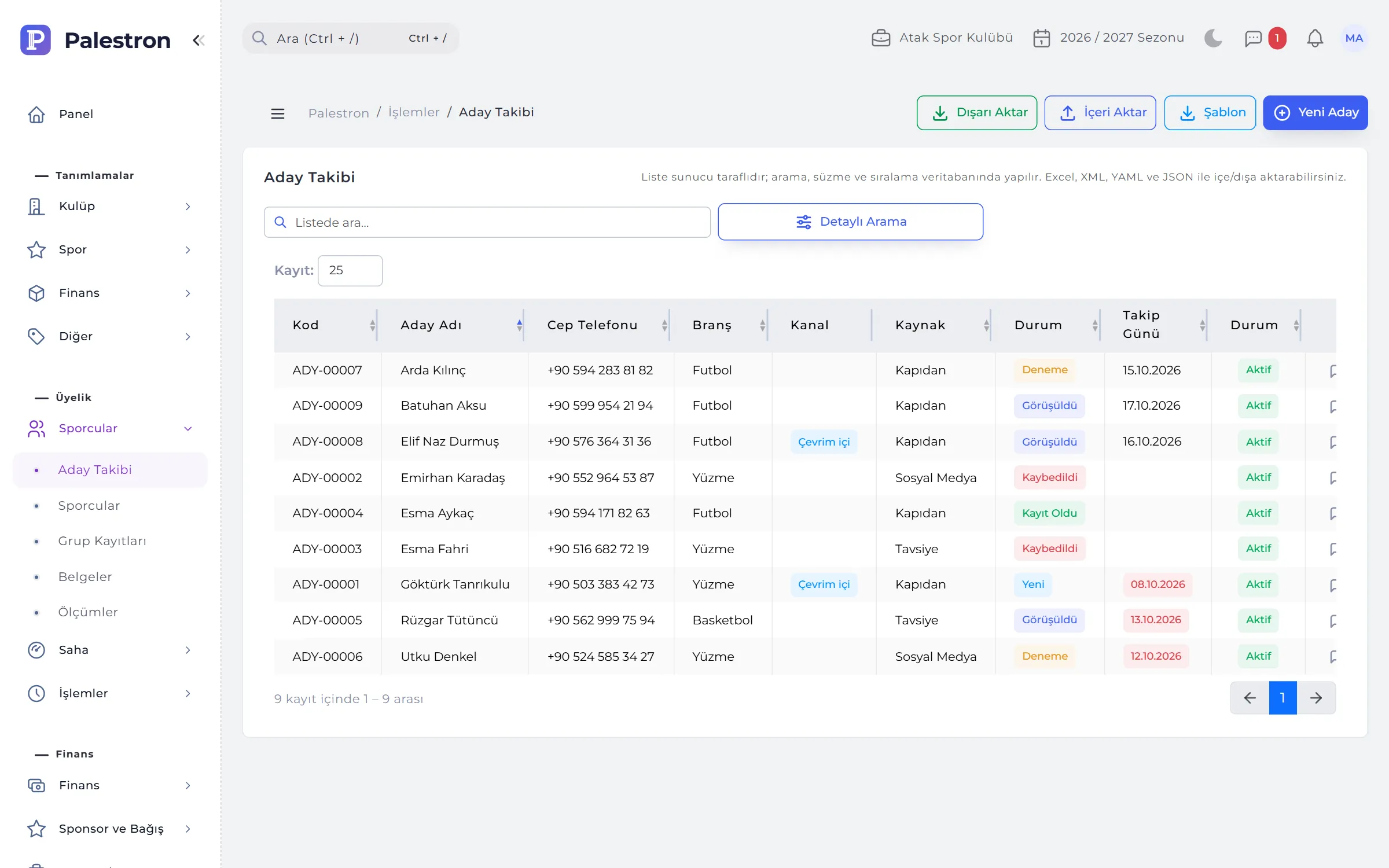Viewport: 1389px width, 868px height.
Task: Open the Panel dashboard item
Action: (110, 115)
